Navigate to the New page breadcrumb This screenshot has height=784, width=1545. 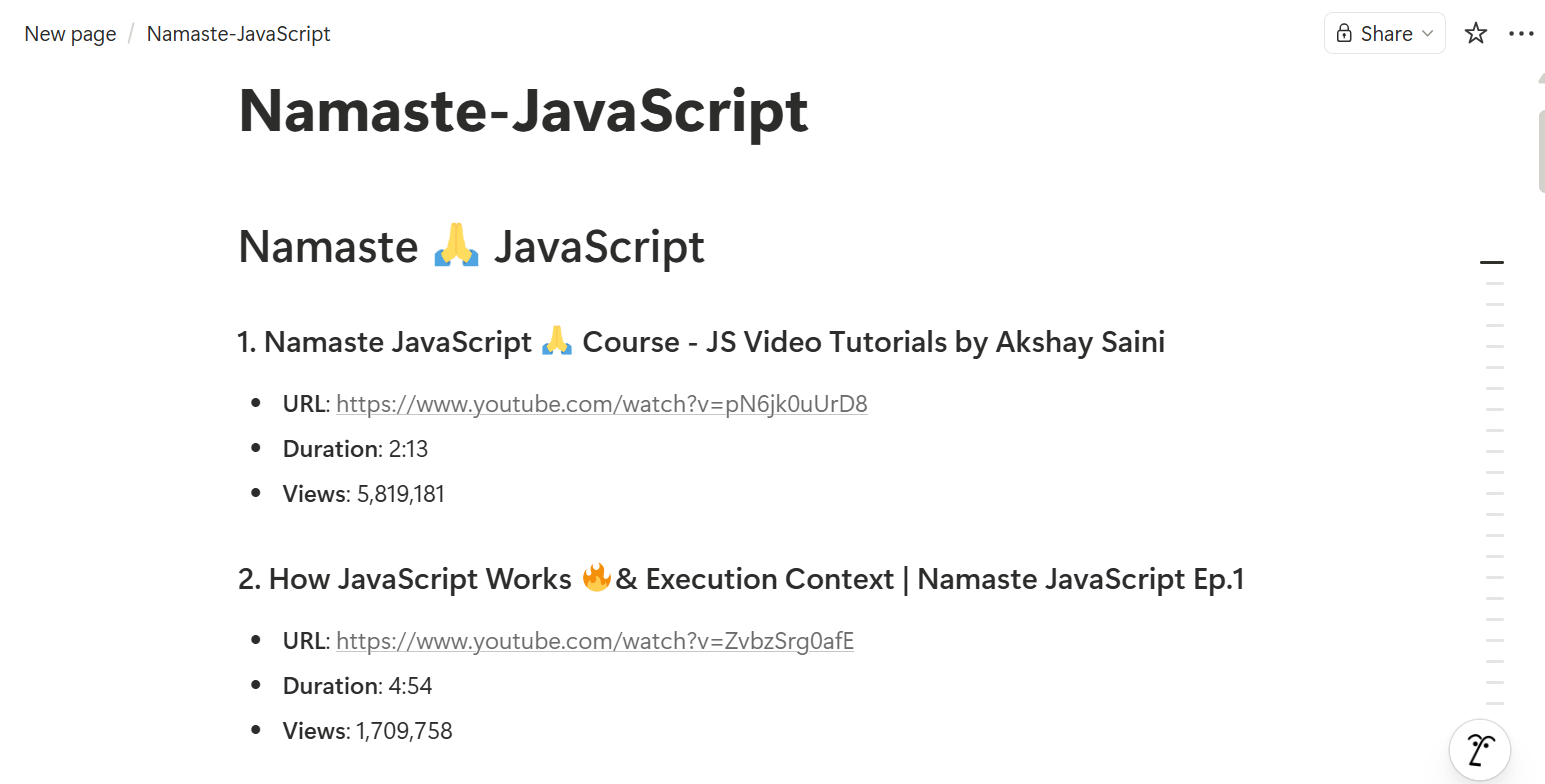tap(69, 33)
